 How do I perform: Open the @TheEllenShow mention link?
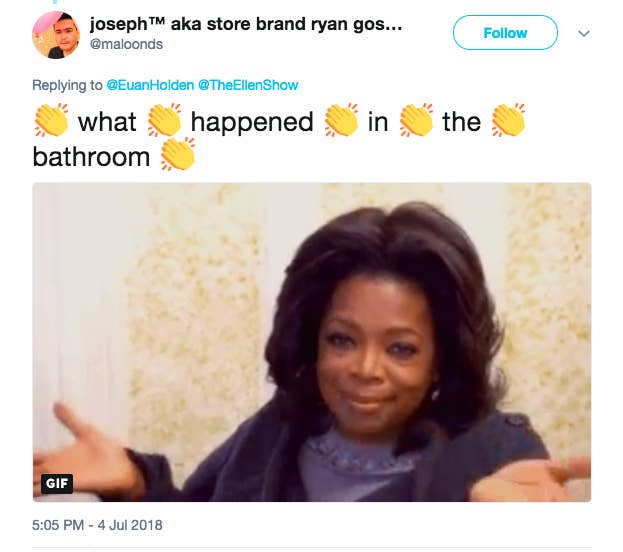[x=248, y=85]
